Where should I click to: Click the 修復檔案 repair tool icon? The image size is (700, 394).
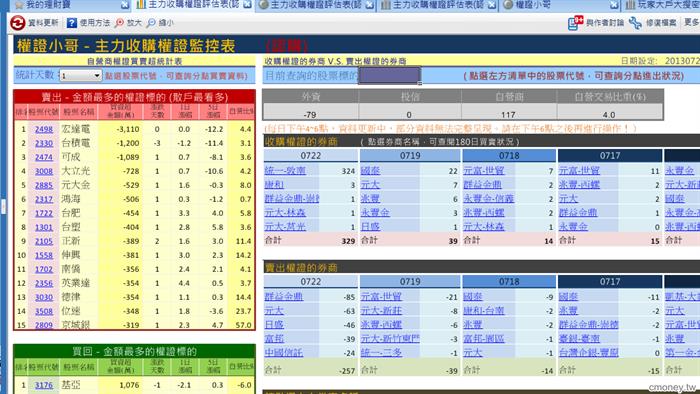coord(635,23)
